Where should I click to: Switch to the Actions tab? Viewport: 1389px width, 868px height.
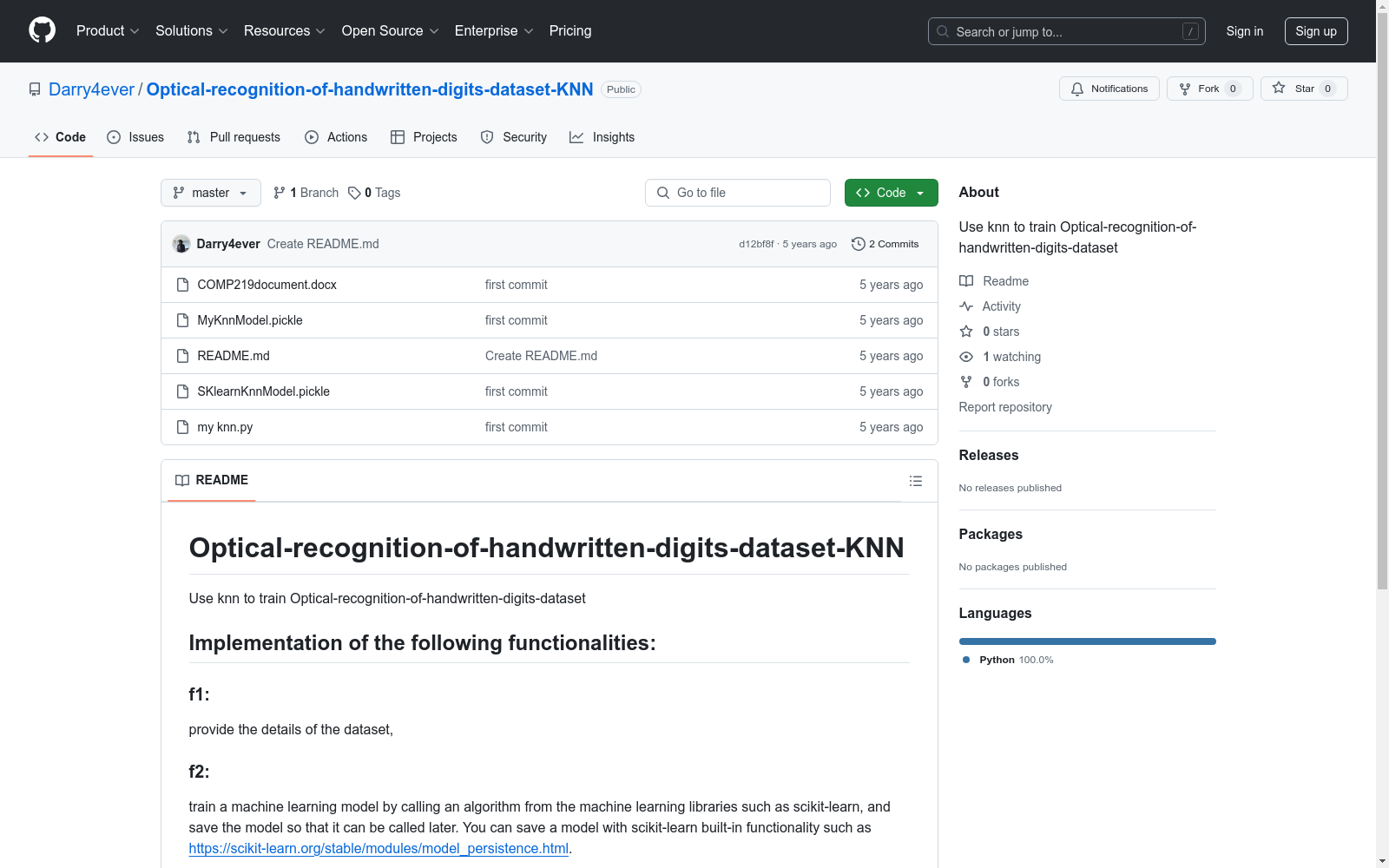[336, 137]
